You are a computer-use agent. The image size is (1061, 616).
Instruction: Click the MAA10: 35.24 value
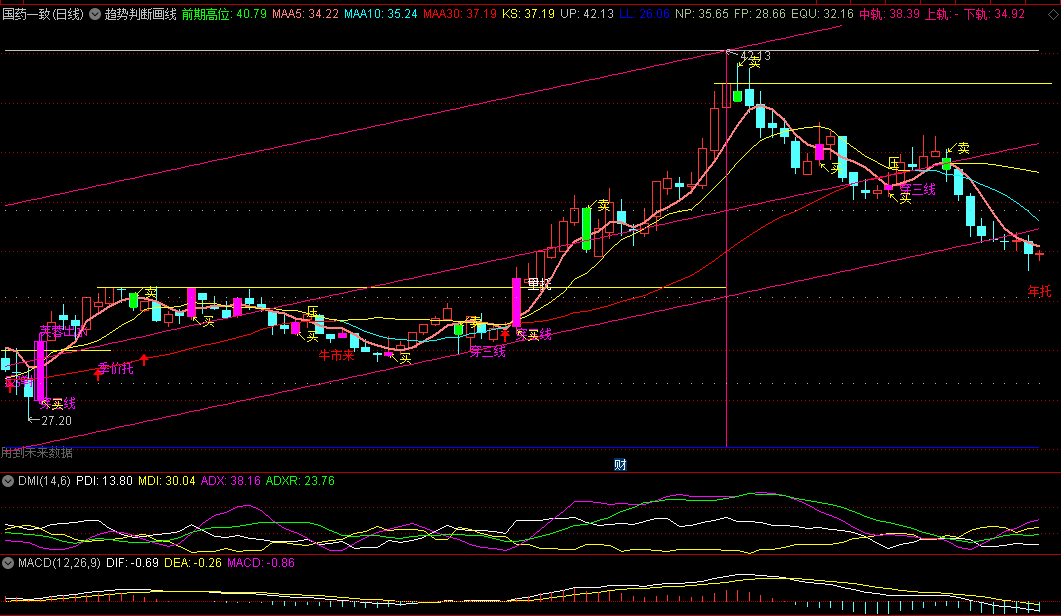(380, 14)
